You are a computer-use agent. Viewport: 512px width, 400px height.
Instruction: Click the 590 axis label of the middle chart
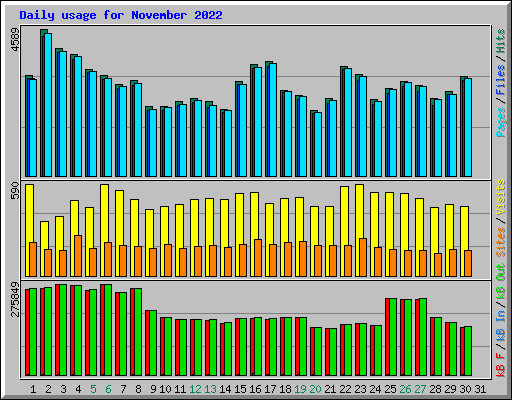click(15, 190)
